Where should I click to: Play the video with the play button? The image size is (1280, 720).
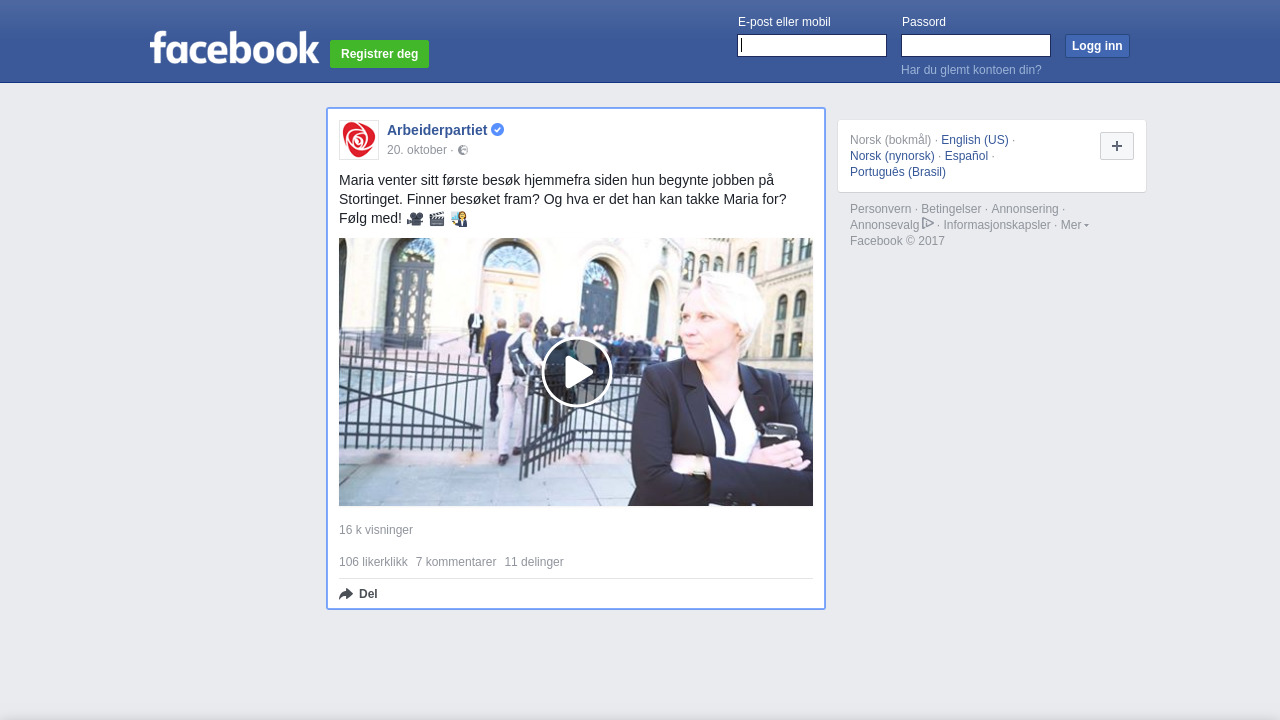point(577,372)
